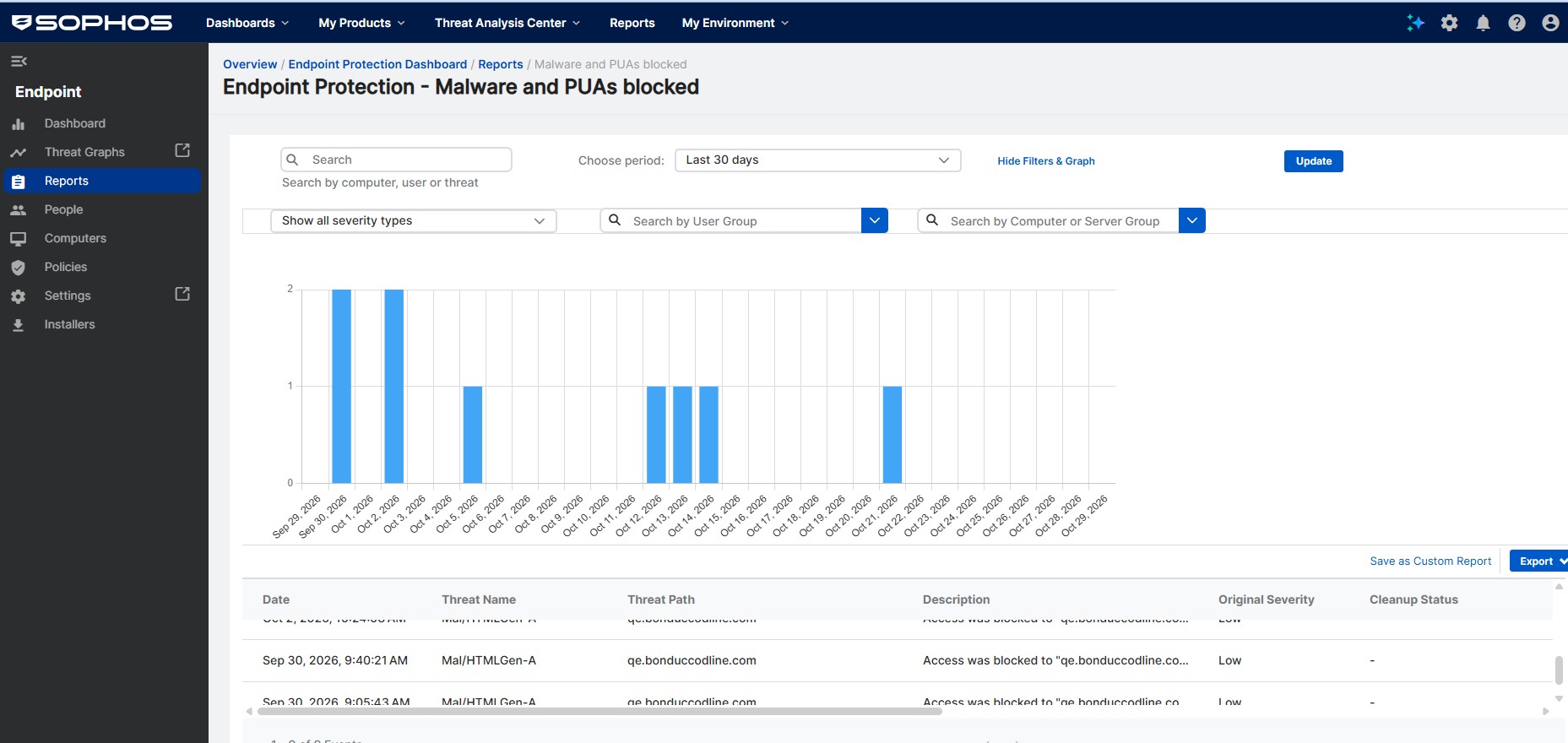Open the Threat Analysis Center menu
The image size is (1568, 743).
(x=507, y=23)
